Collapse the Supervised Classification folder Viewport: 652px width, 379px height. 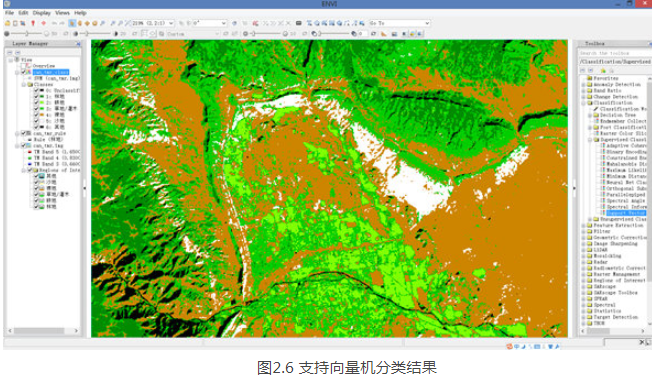pos(590,139)
